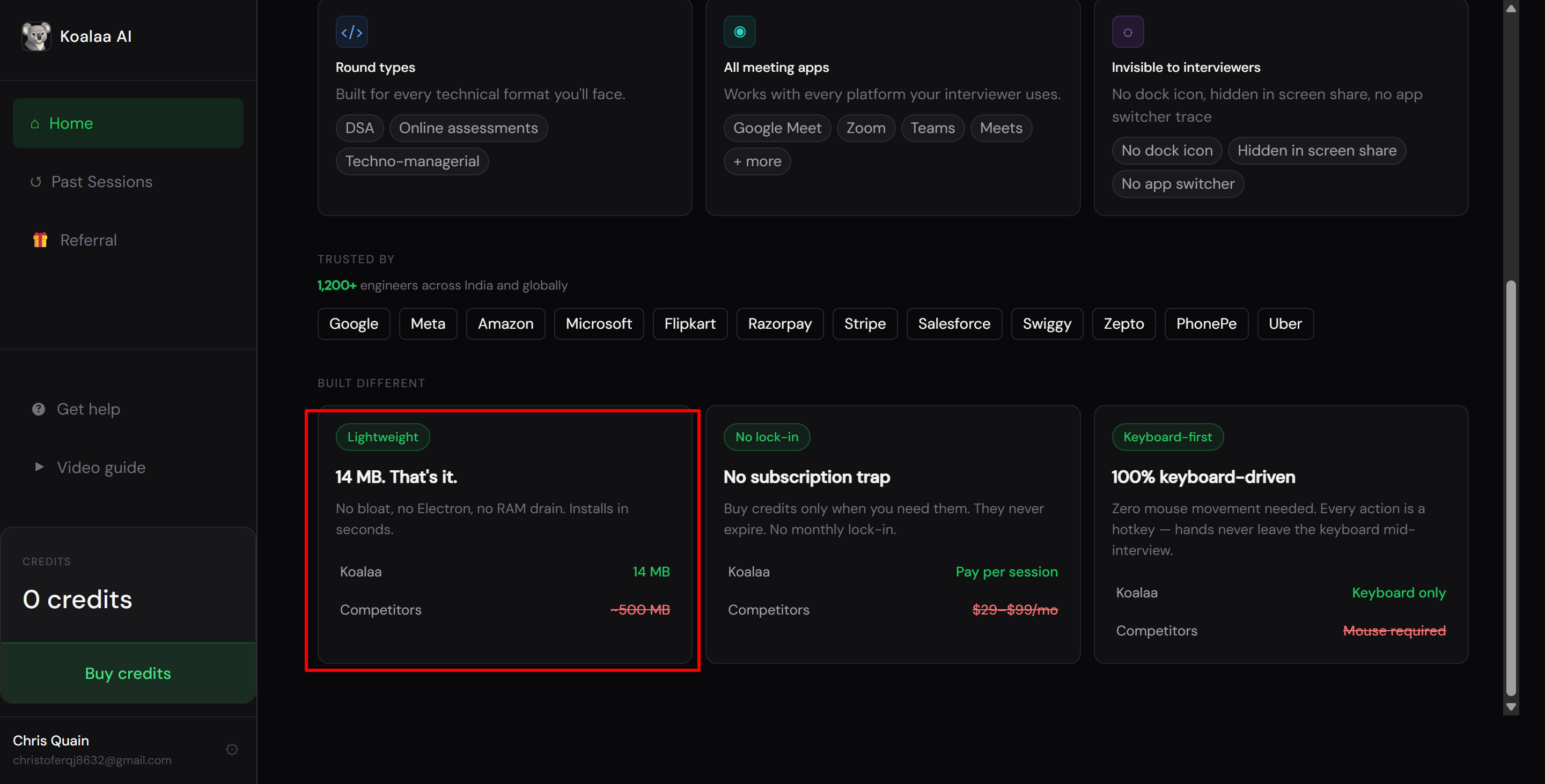Image resolution: width=1545 pixels, height=784 pixels.
Task: Open Get help from sidebar
Action: tap(128, 409)
